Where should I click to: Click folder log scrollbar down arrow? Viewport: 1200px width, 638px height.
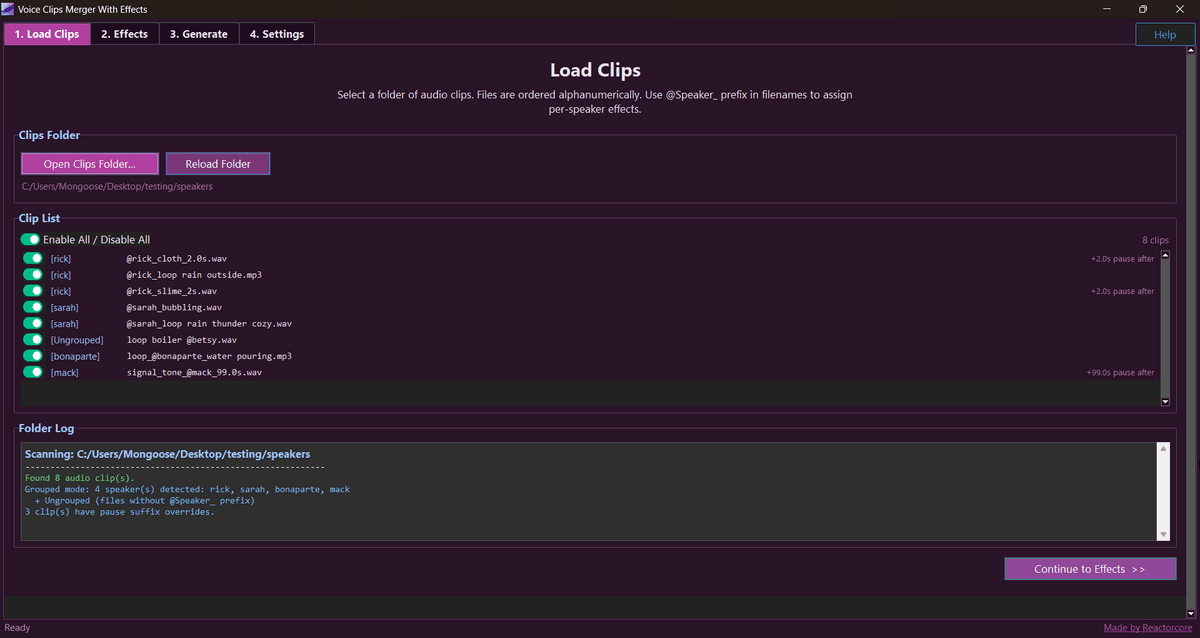pyautogui.click(x=1163, y=535)
